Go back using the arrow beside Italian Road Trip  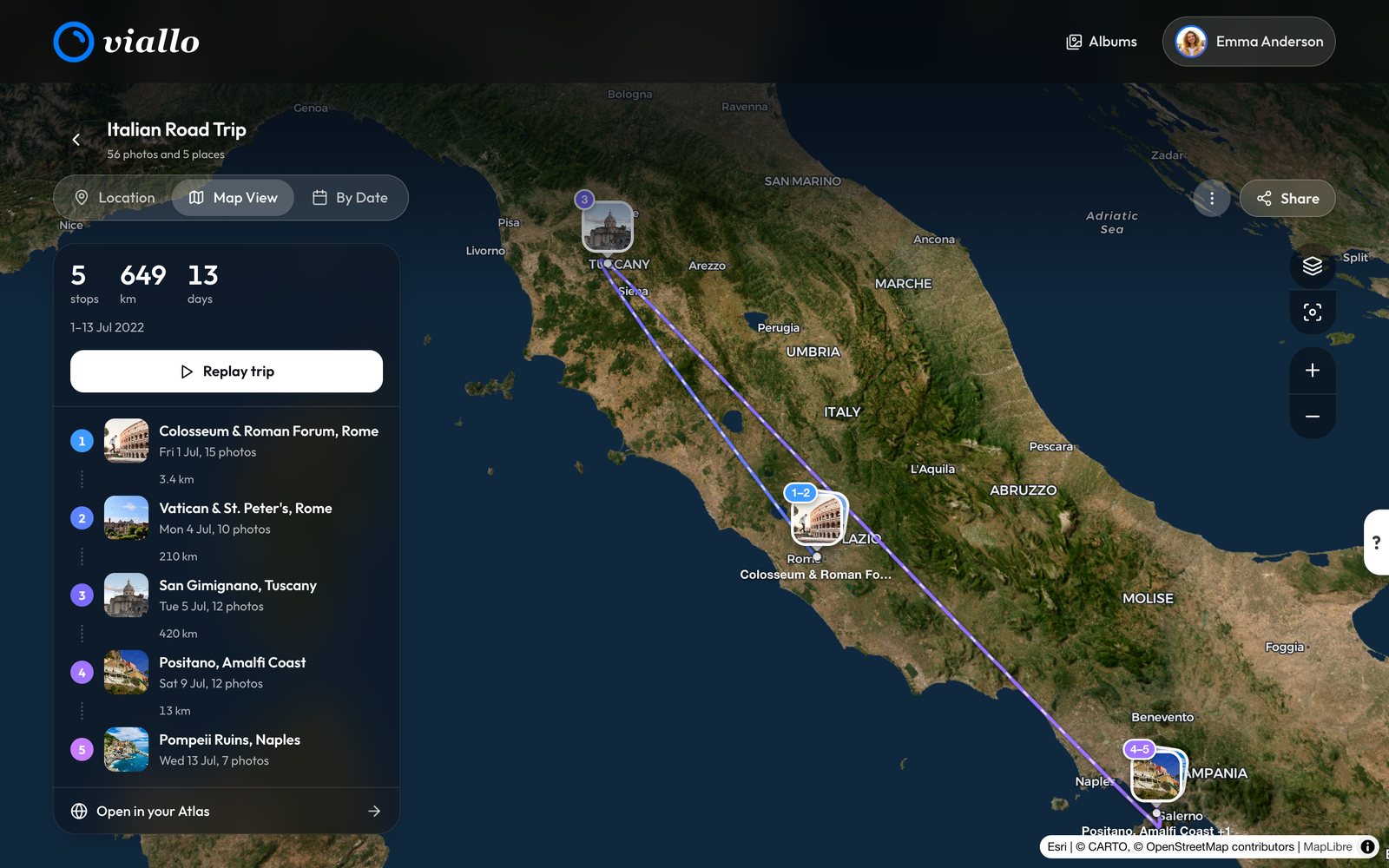pos(76,140)
